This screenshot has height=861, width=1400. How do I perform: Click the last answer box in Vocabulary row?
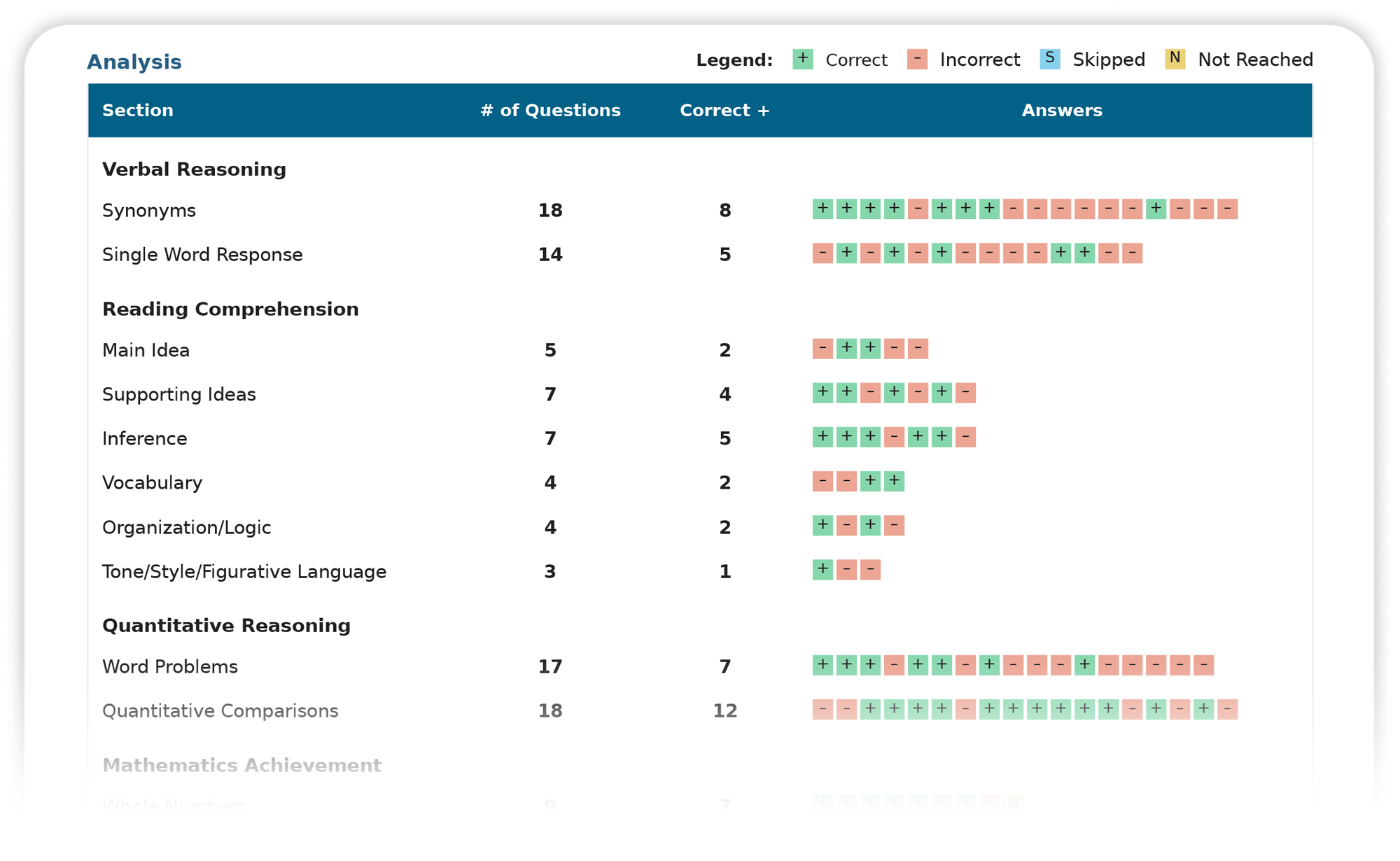coord(894,481)
